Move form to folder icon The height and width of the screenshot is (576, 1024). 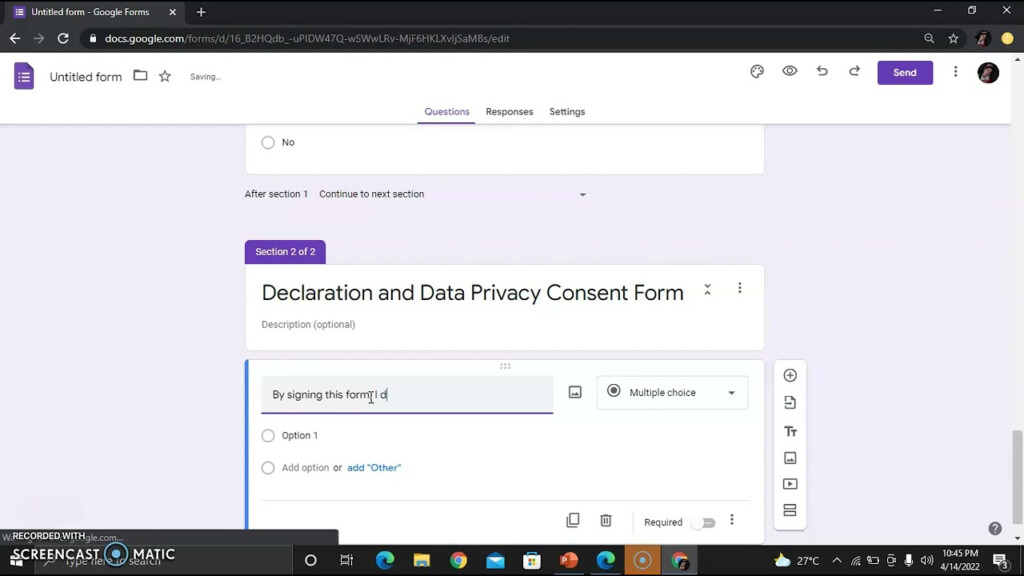coord(140,76)
